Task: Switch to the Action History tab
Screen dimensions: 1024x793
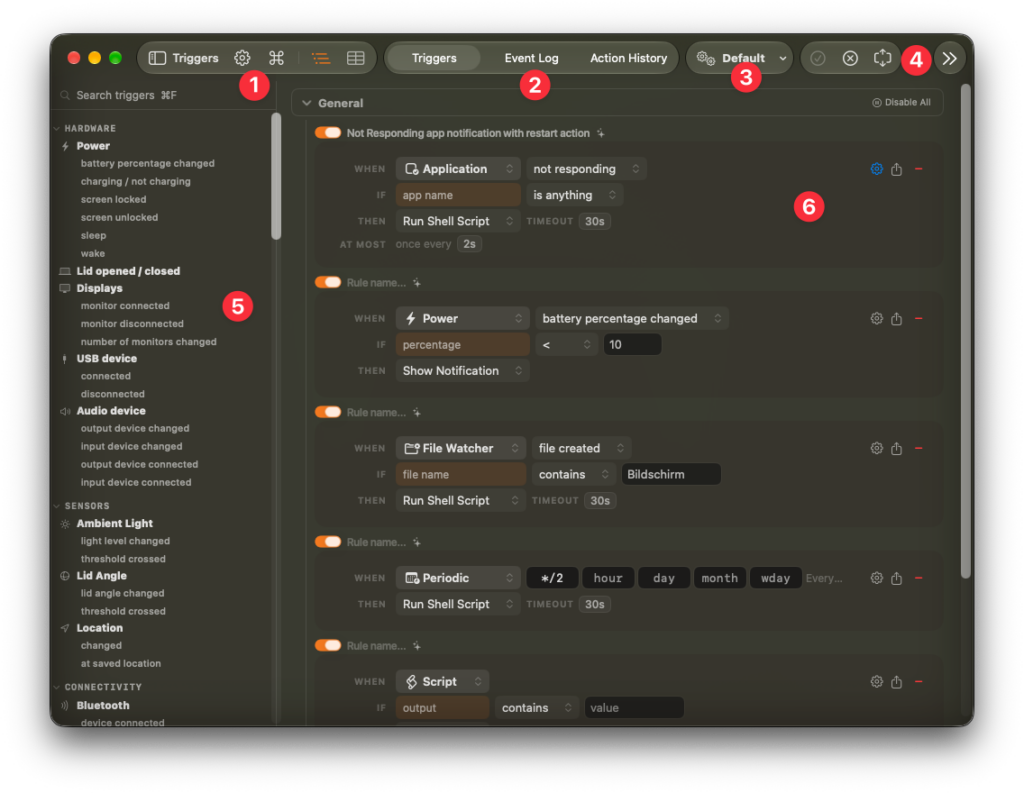Action: coord(628,58)
